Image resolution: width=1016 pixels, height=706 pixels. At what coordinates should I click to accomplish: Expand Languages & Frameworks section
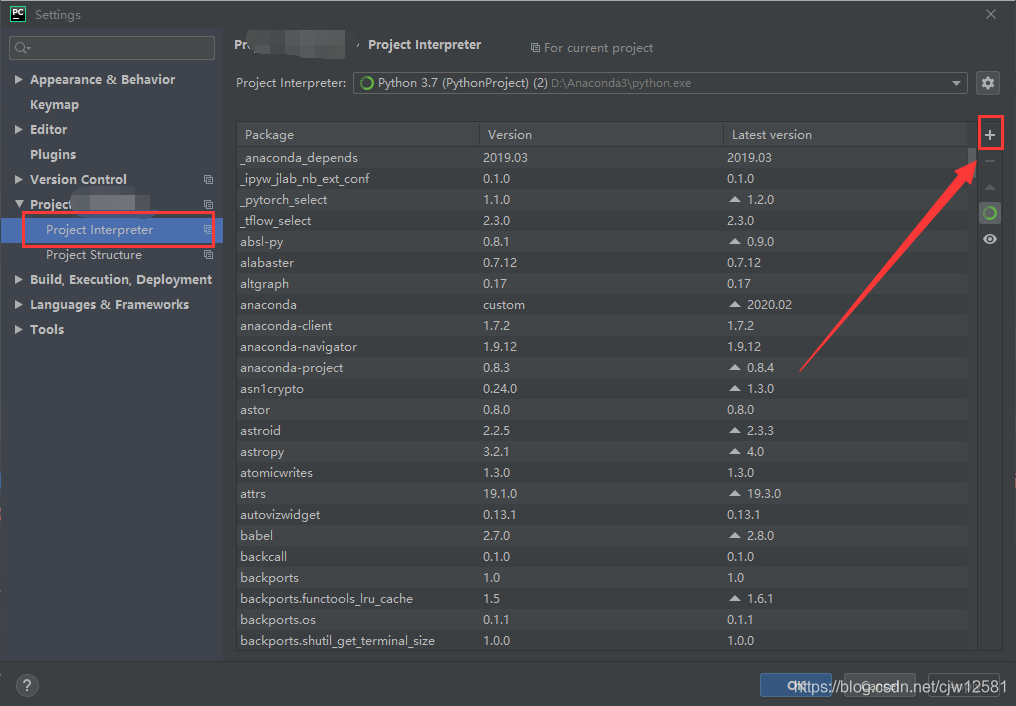[x=19, y=304]
